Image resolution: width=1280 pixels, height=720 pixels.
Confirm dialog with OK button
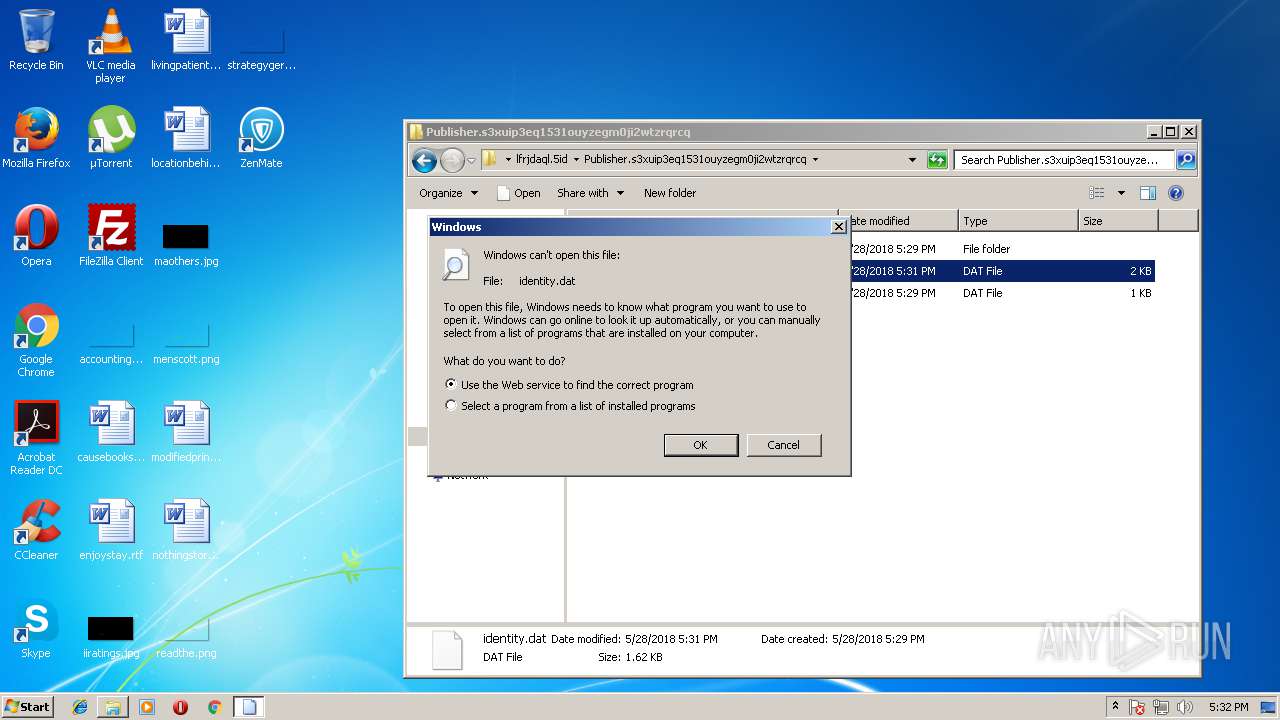pos(700,445)
